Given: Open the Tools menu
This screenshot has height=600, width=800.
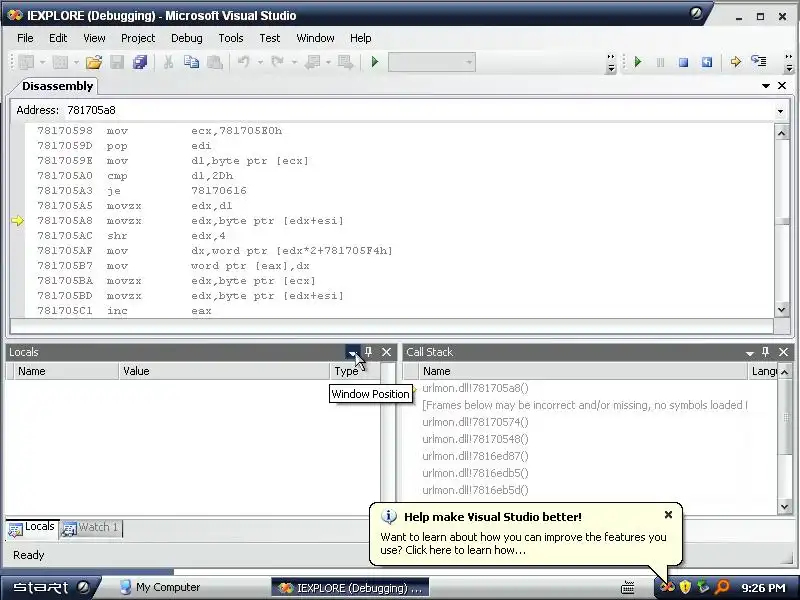Looking at the screenshot, I should 231,38.
